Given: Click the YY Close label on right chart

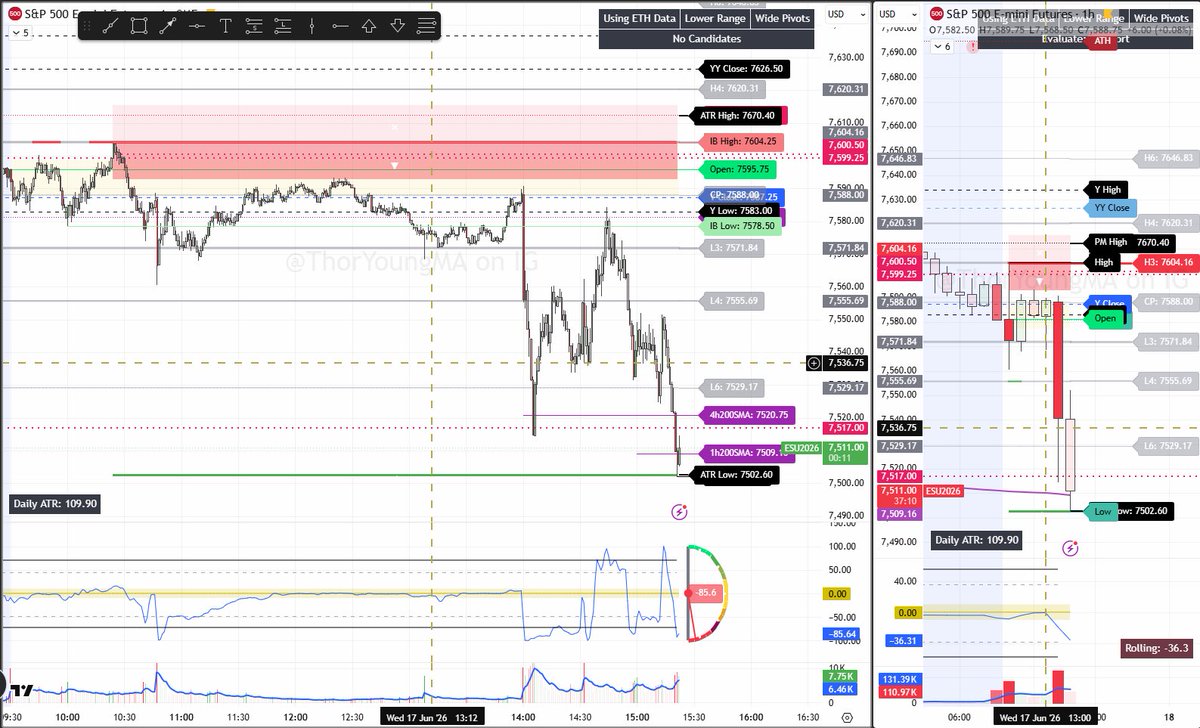Looking at the screenshot, I should [x=1112, y=208].
